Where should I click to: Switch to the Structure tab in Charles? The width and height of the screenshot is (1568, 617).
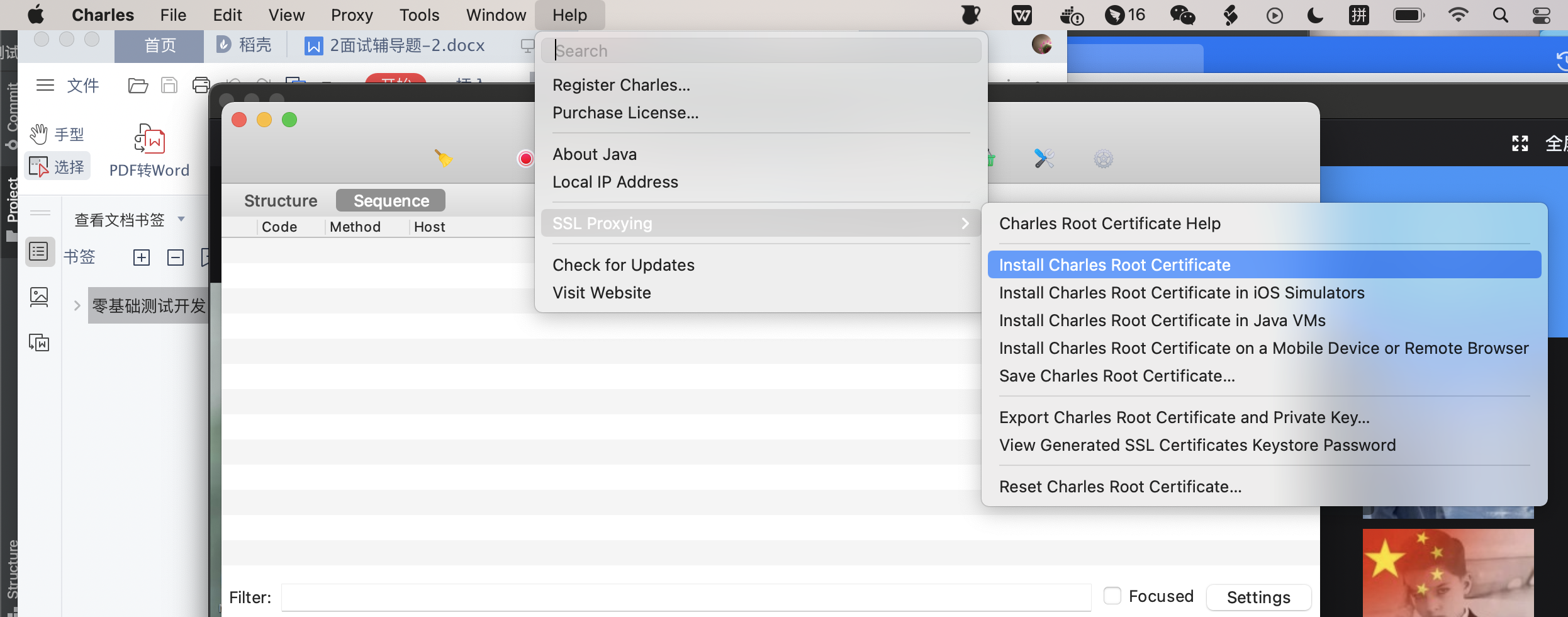pyautogui.click(x=281, y=201)
